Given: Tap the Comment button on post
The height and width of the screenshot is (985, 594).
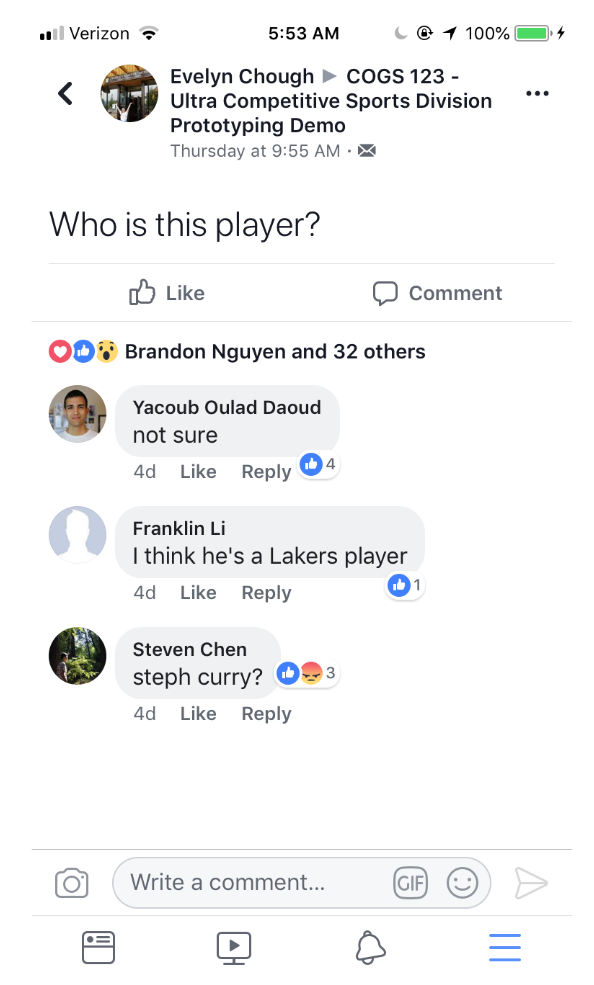Looking at the screenshot, I should pyautogui.click(x=437, y=293).
